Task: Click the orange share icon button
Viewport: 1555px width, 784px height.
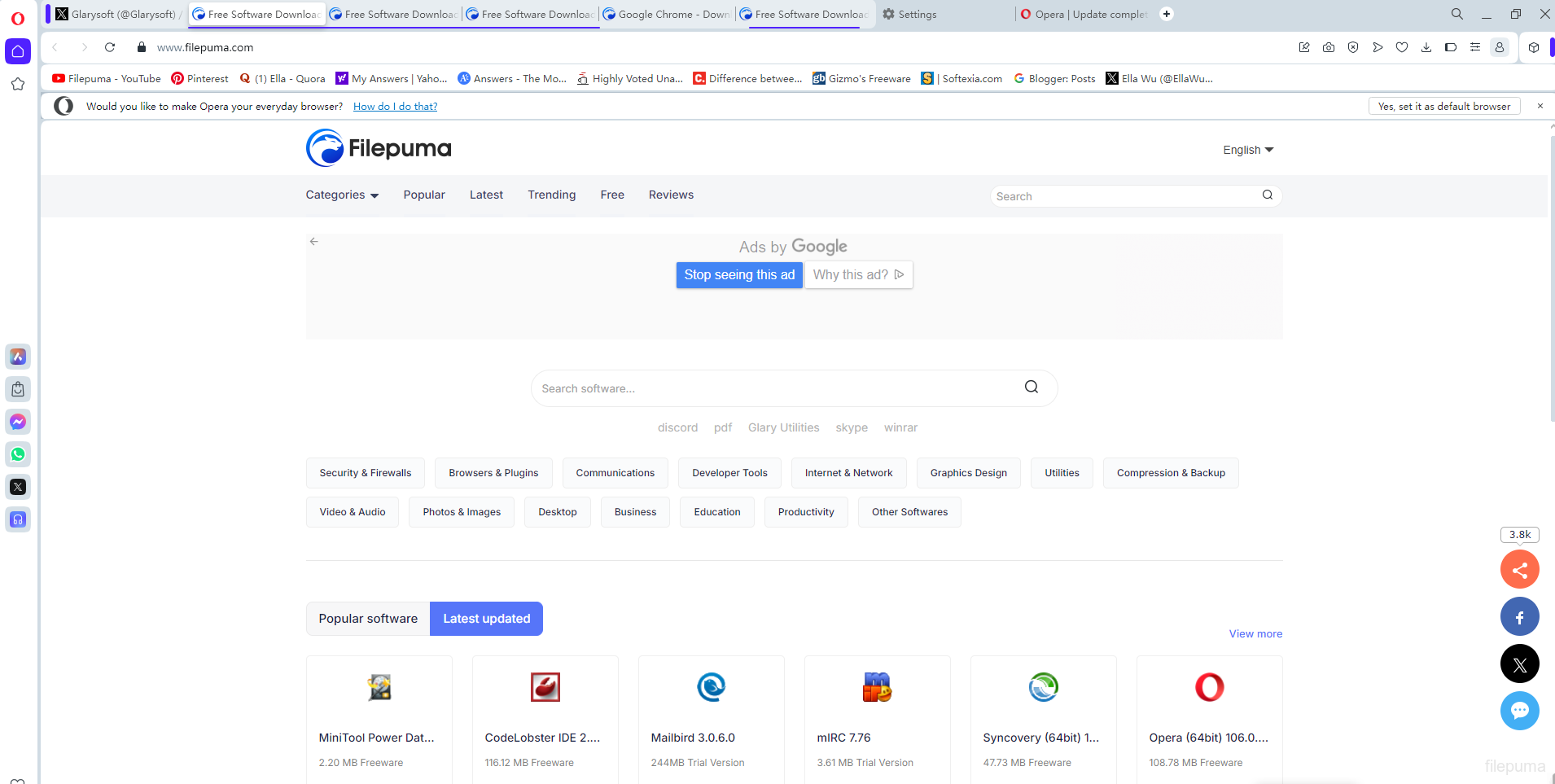Action: (1519, 569)
